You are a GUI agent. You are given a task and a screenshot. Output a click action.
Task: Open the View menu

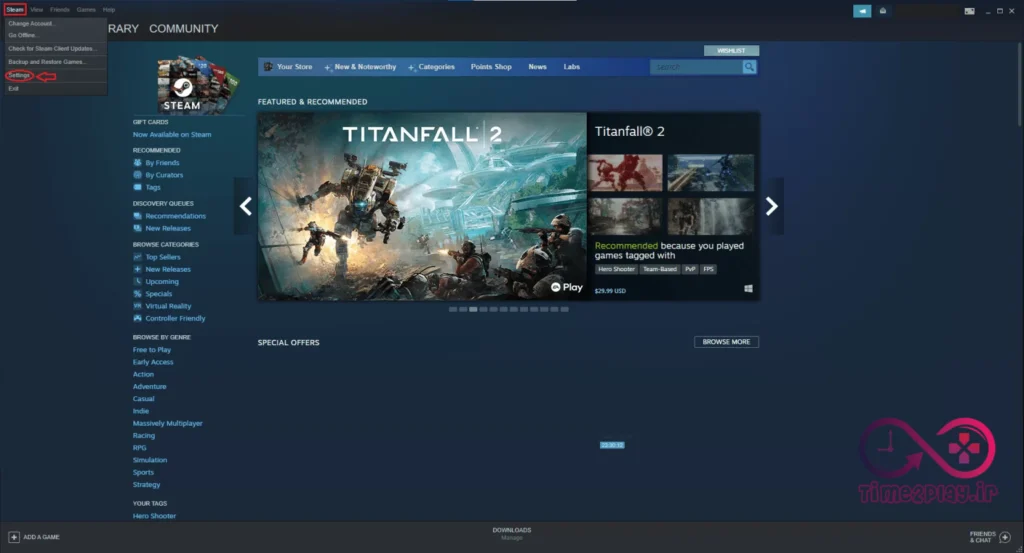[x=37, y=10]
